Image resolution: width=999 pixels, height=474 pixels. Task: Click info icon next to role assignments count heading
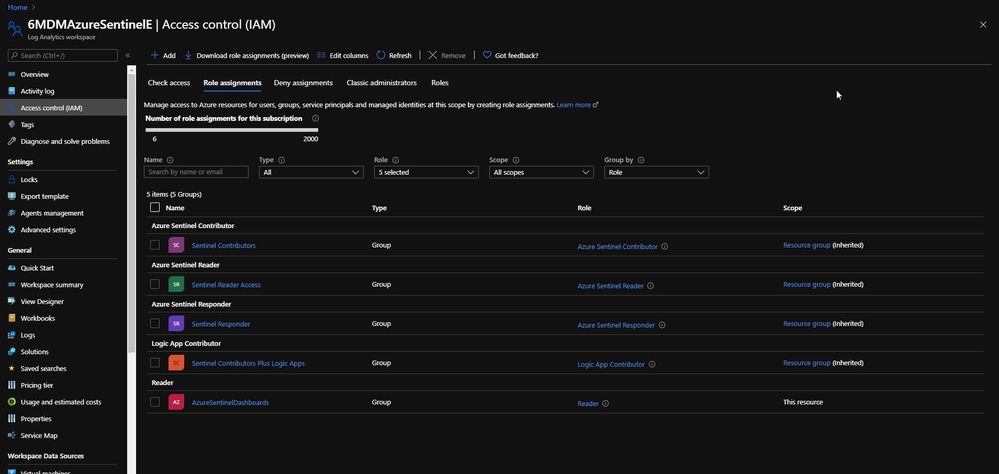[315, 118]
